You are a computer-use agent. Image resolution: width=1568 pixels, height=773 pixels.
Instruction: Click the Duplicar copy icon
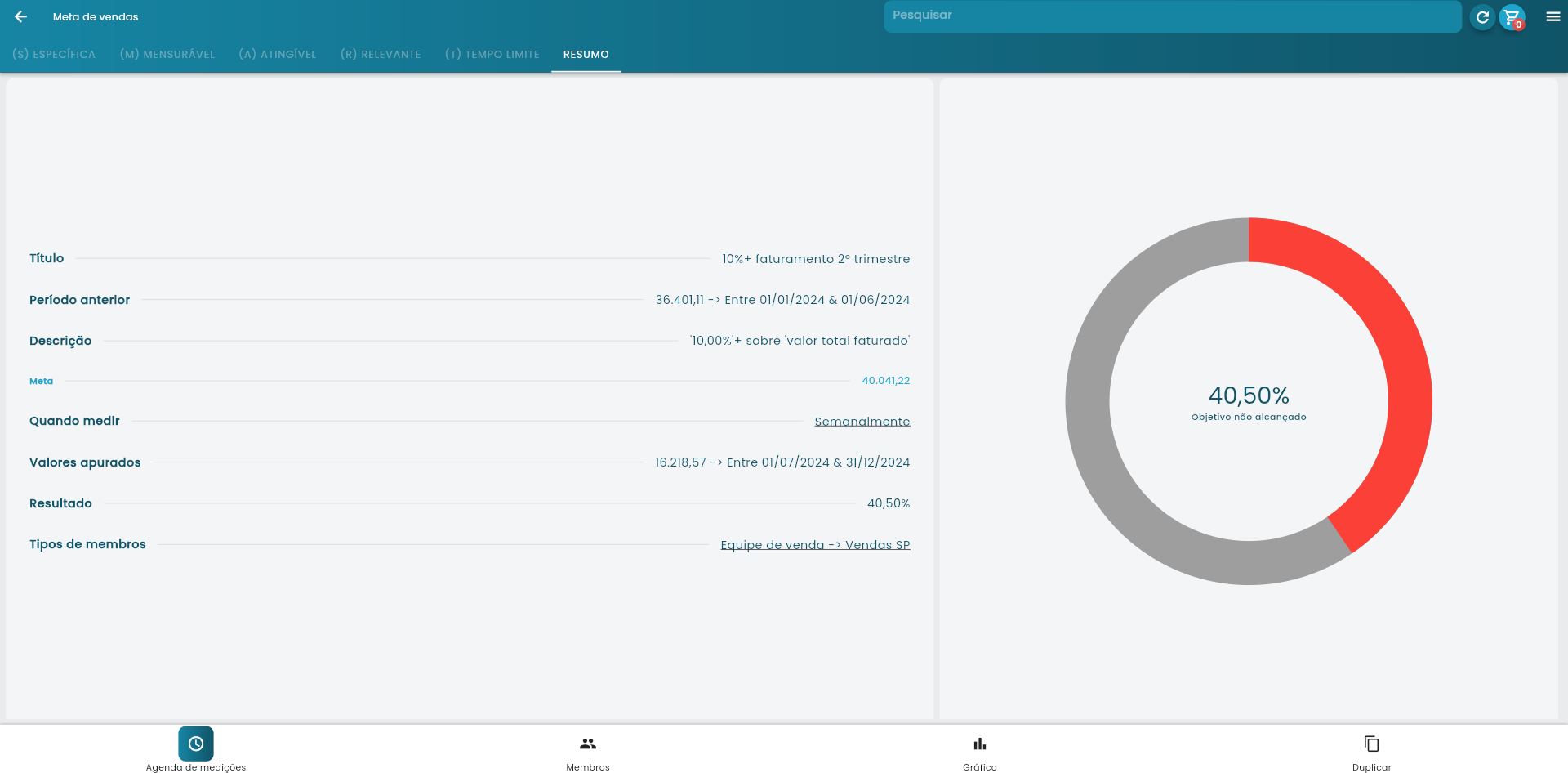[1371, 744]
